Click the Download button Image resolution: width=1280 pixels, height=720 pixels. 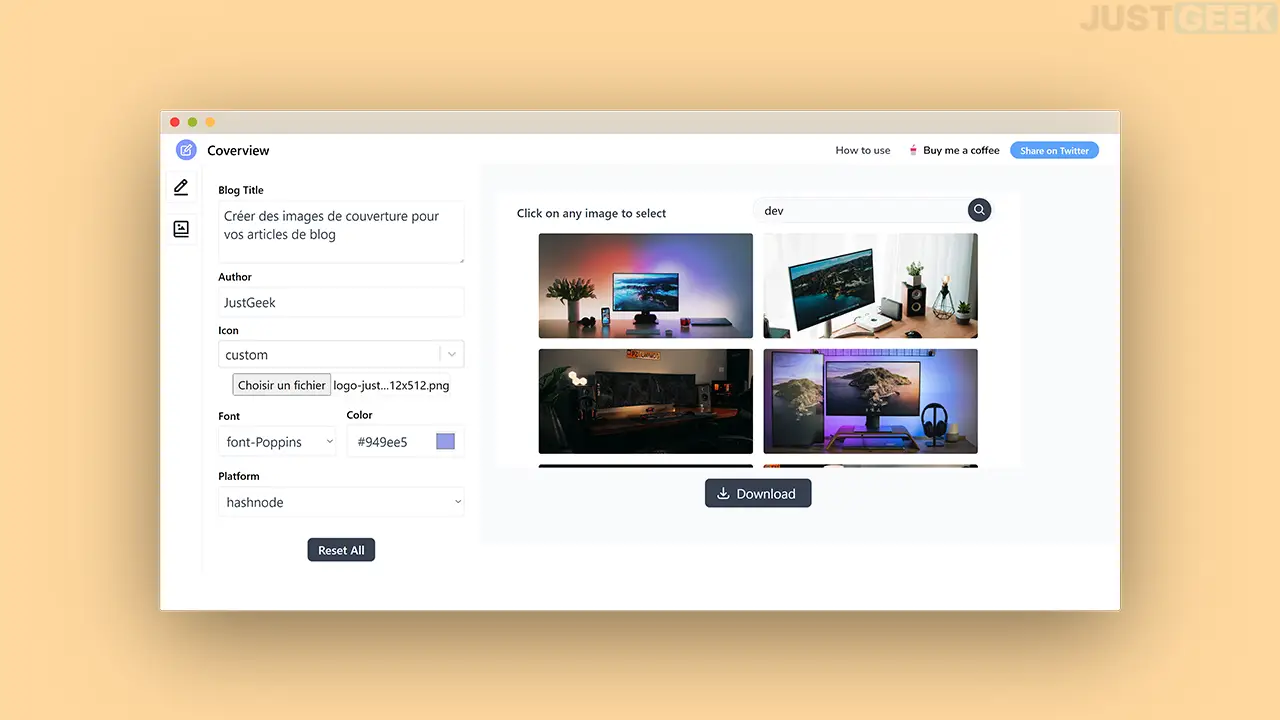point(758,493)
